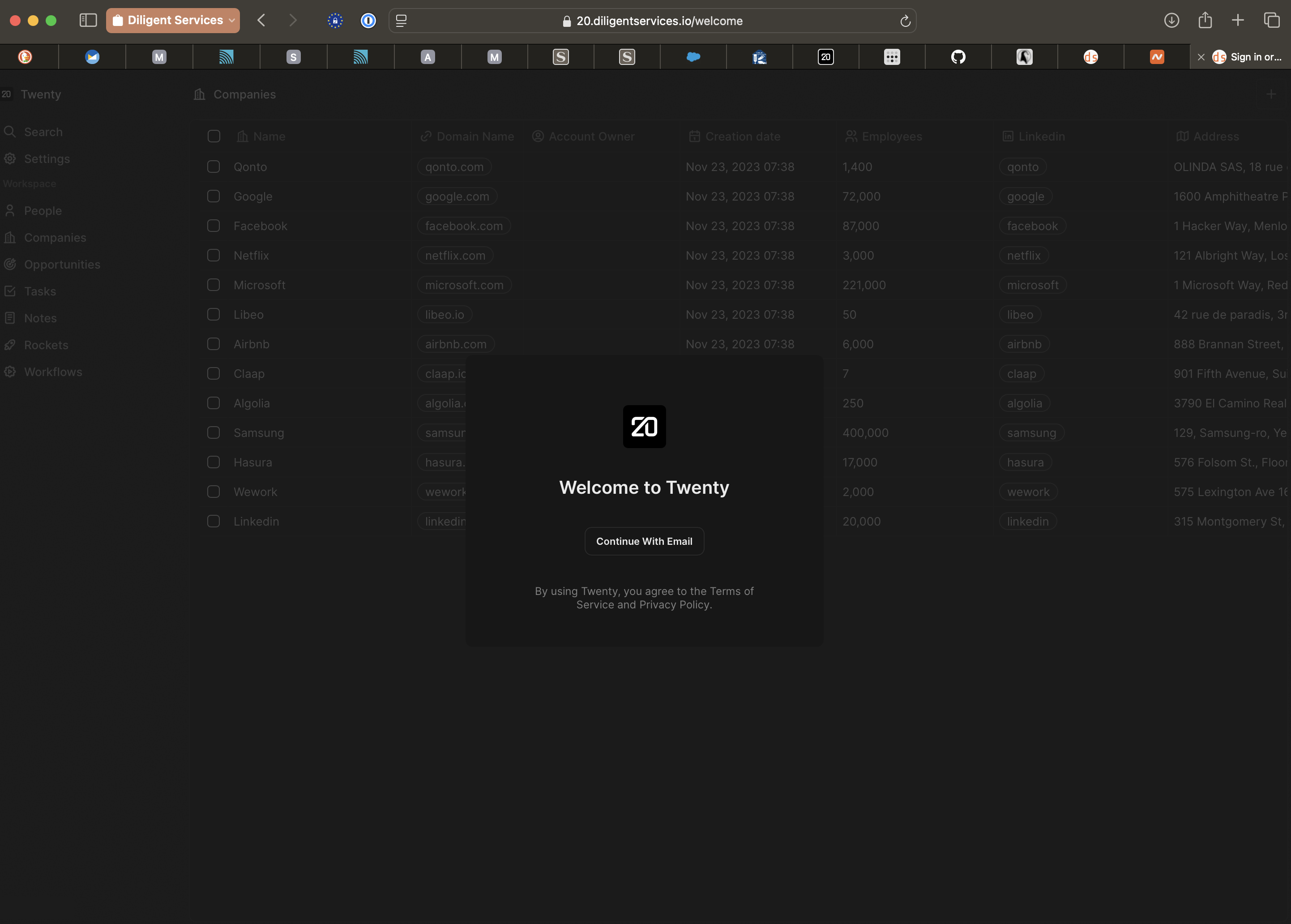Toggle select-all checkbox in table header

(x=214, y=137)
